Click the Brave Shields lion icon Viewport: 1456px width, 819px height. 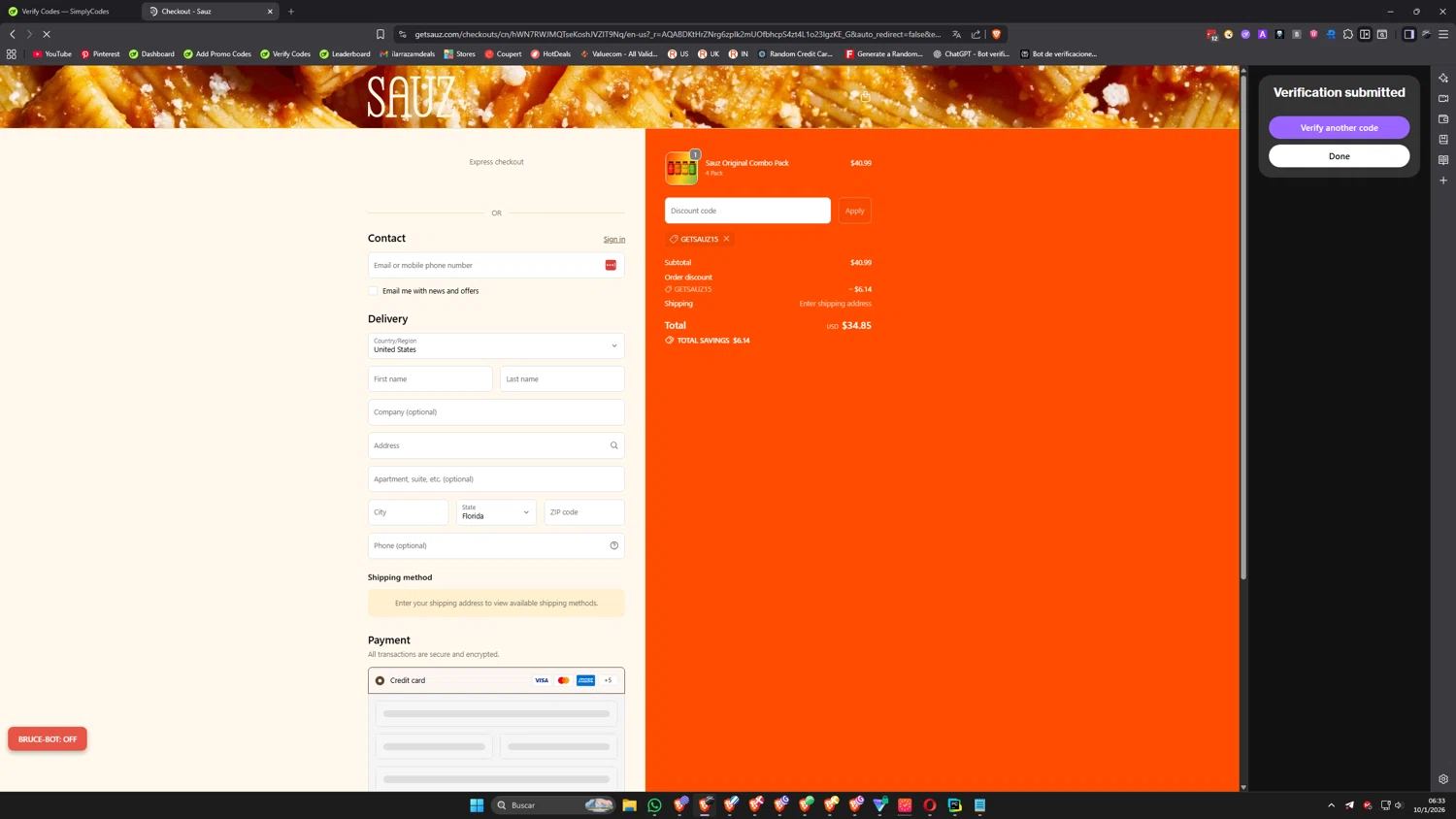pos(996,34)
